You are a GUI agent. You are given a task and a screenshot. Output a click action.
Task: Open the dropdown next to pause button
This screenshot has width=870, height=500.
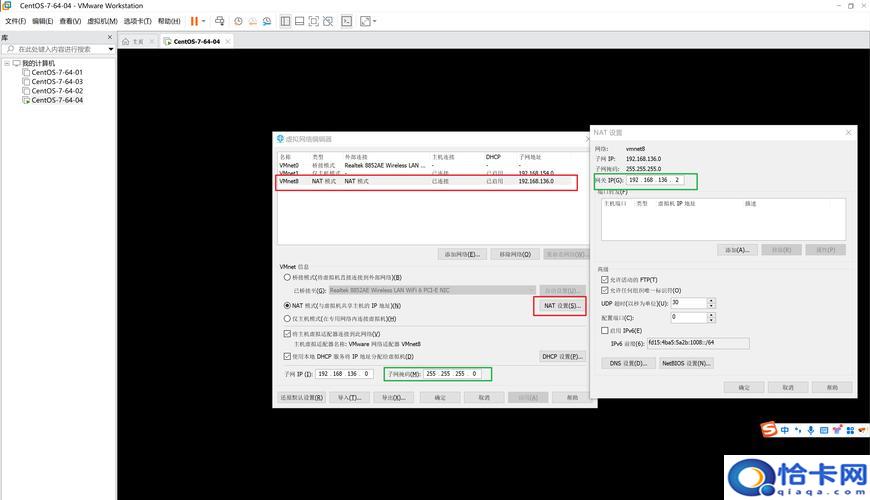(x=204, y=21)
